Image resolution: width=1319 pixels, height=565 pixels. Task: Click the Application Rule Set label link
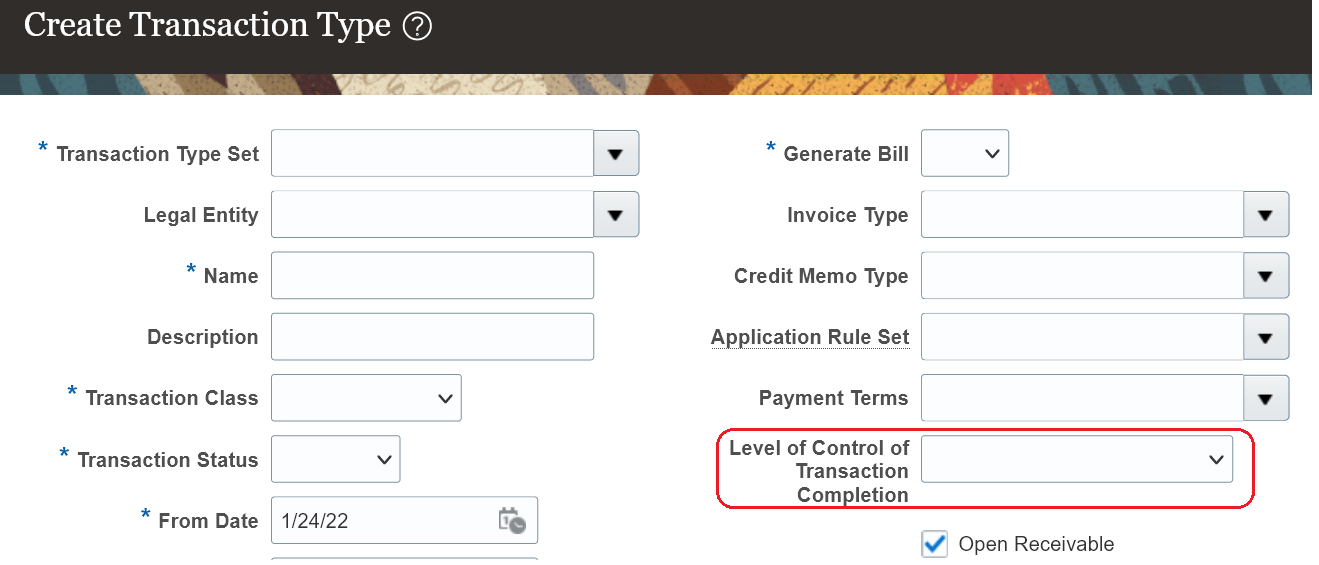click(810, 337)
